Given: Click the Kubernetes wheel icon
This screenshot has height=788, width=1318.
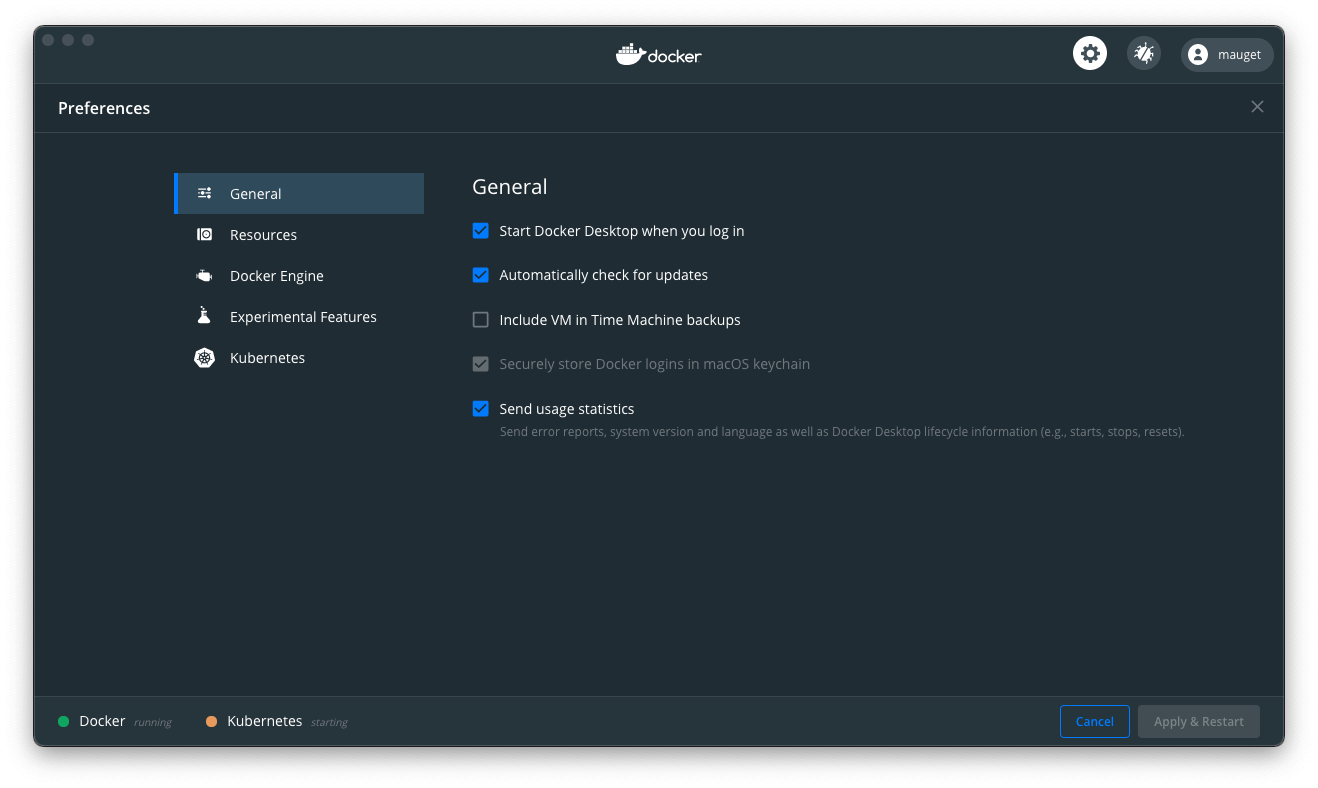Looking at the screenshot, I should coord(204,358).
